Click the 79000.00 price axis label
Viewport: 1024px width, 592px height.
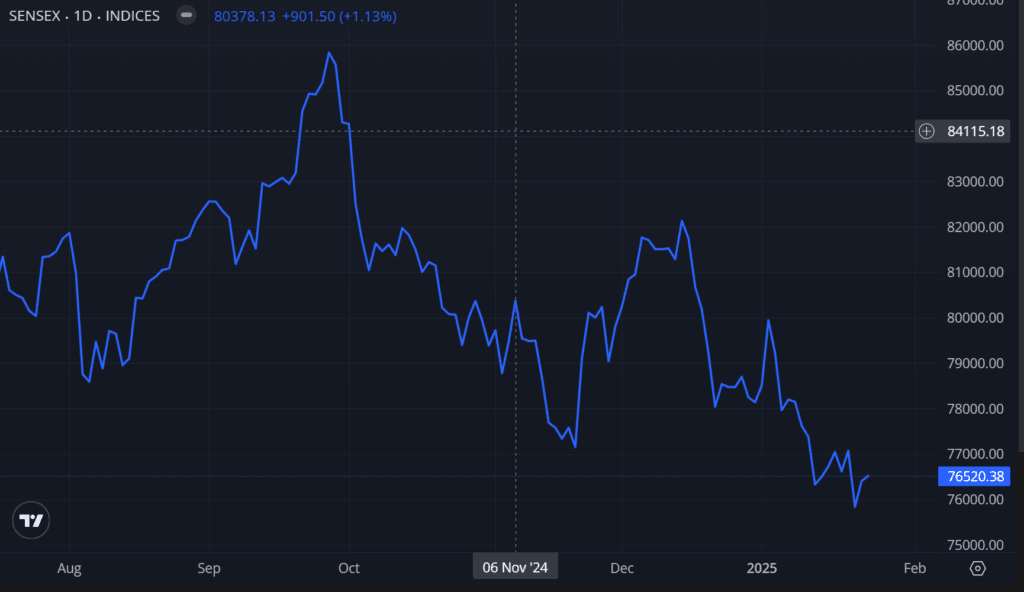975,363
